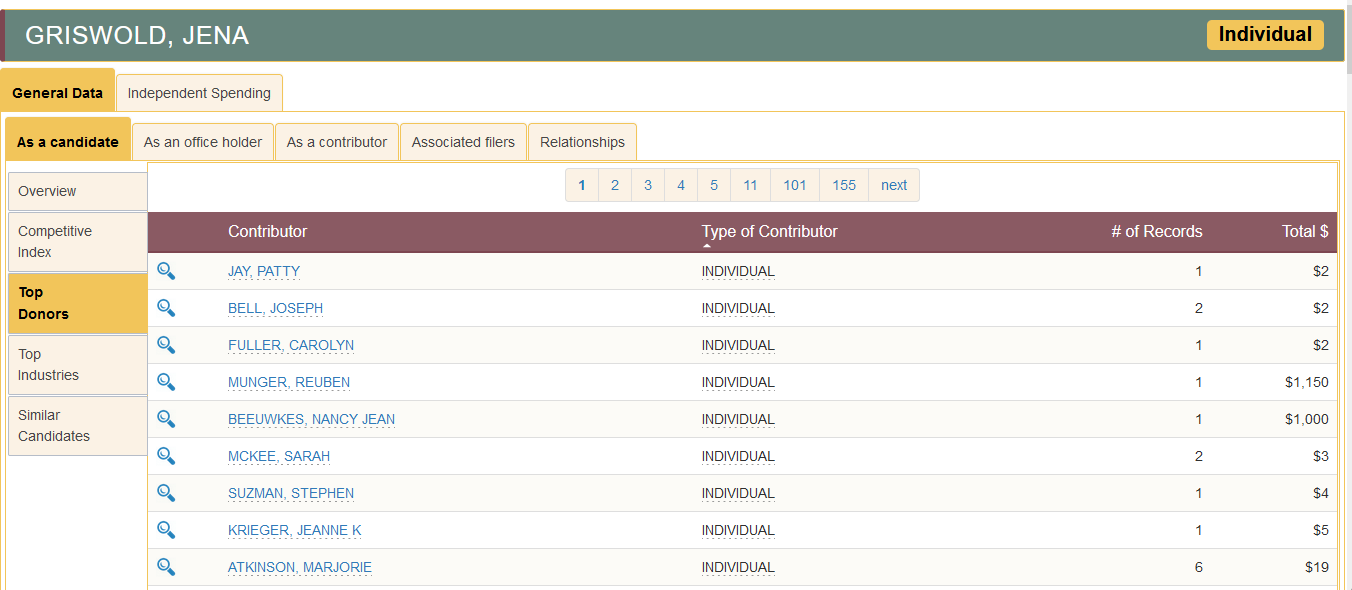
Task: Click INDIVIDUAL type in MUNGER, REUBEN row
Action: 738,382
